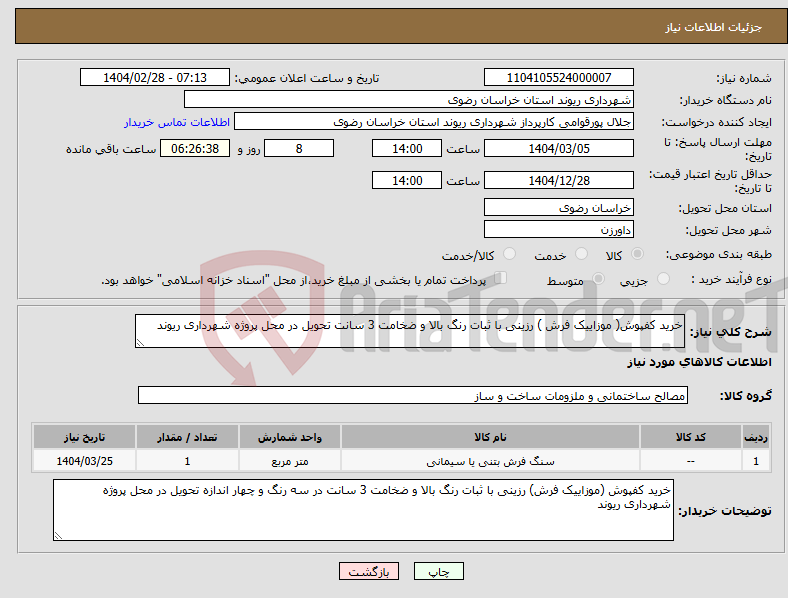788x598 pixels.
Task: Click the چاپ print button
Action: (x=439, y=571)
